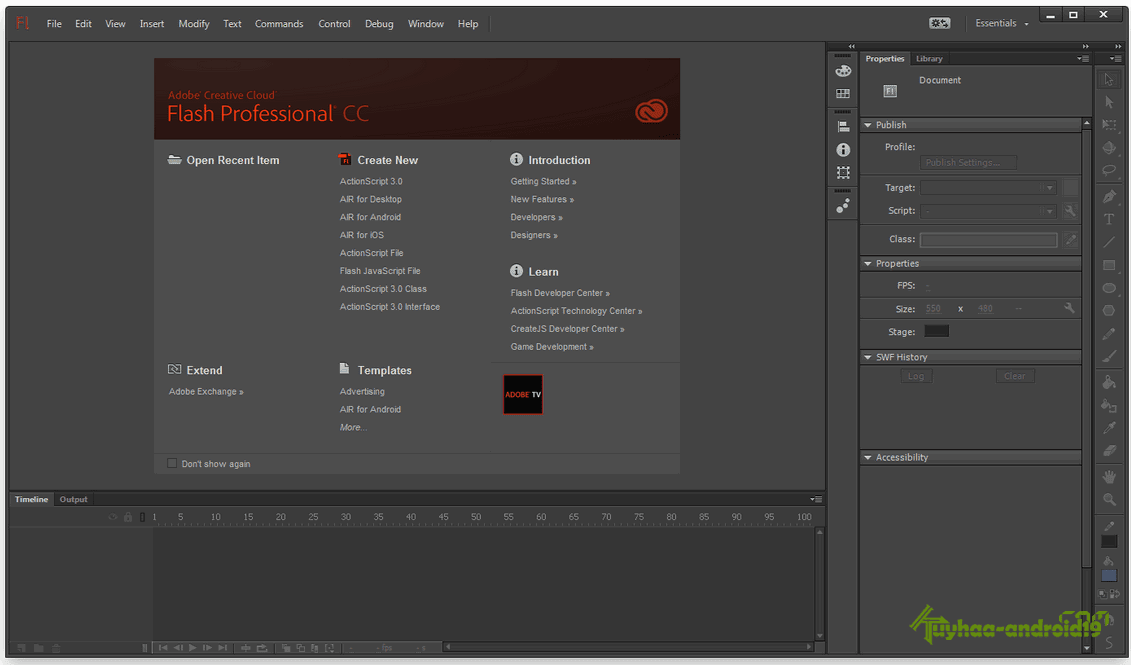Select the Pen tool
The image size is (1131, 665).
coord(1109,196)
